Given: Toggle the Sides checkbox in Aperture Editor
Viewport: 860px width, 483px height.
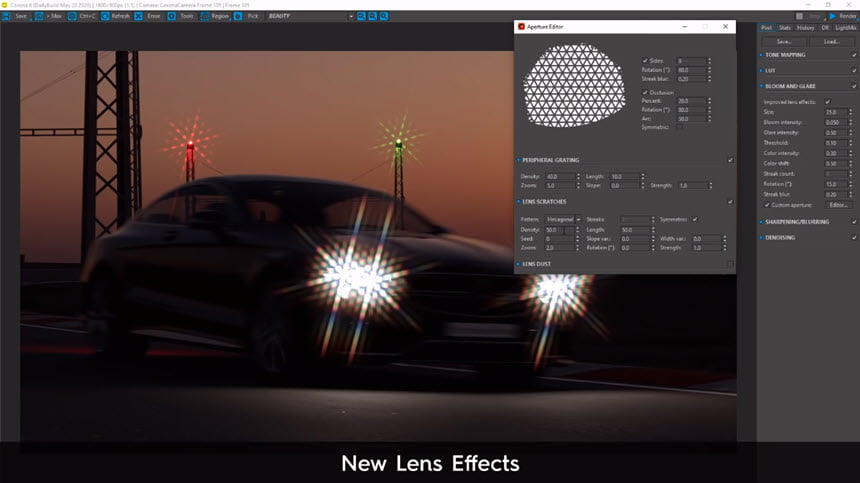Looking at the screenshot, I should click(x=645, y=61).
